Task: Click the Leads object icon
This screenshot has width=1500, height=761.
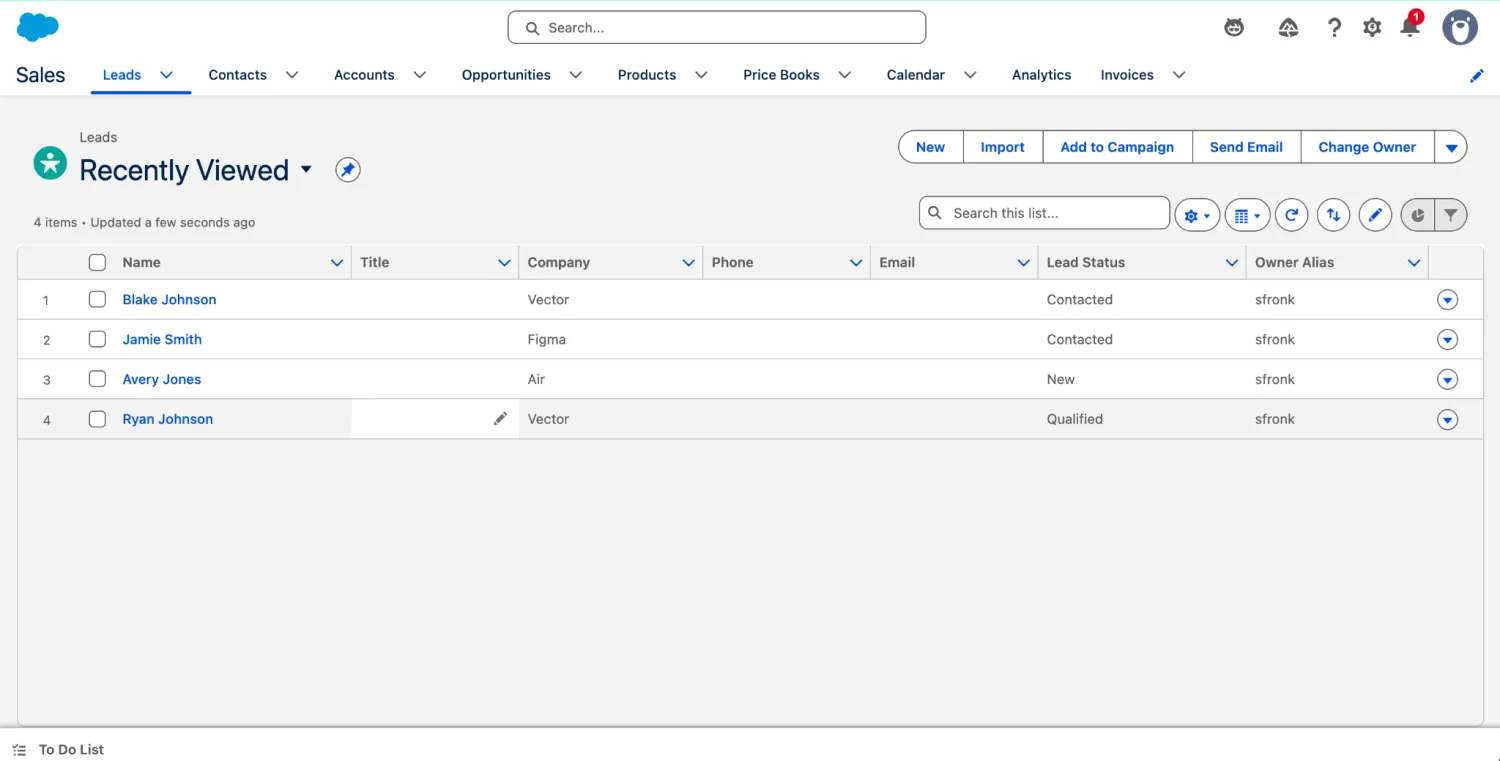Action: tap(50, 162)
